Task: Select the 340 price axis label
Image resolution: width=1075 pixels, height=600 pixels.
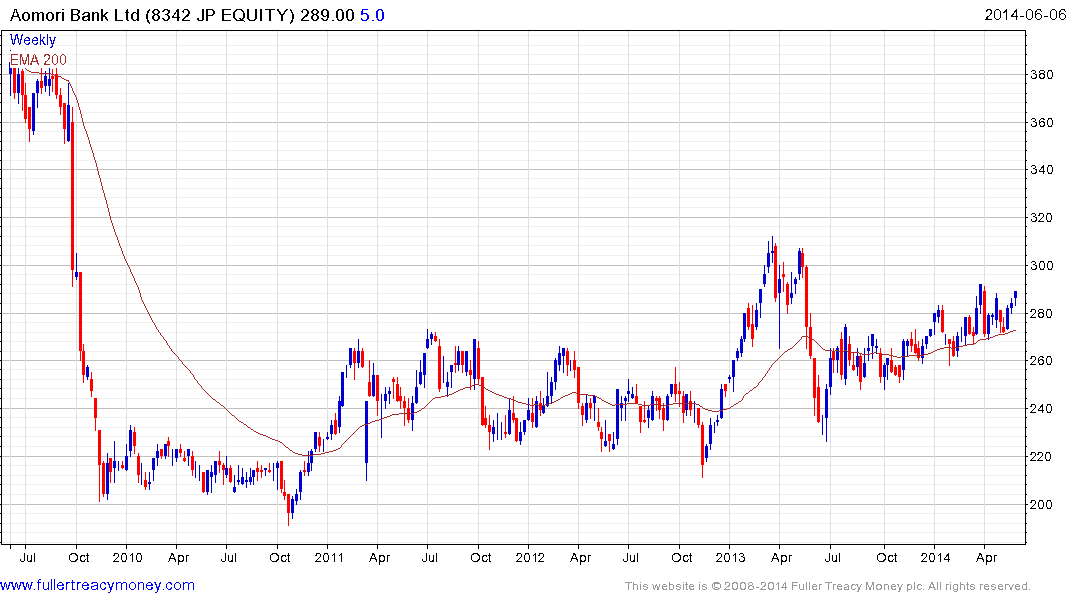Action: coord(1042,169)
